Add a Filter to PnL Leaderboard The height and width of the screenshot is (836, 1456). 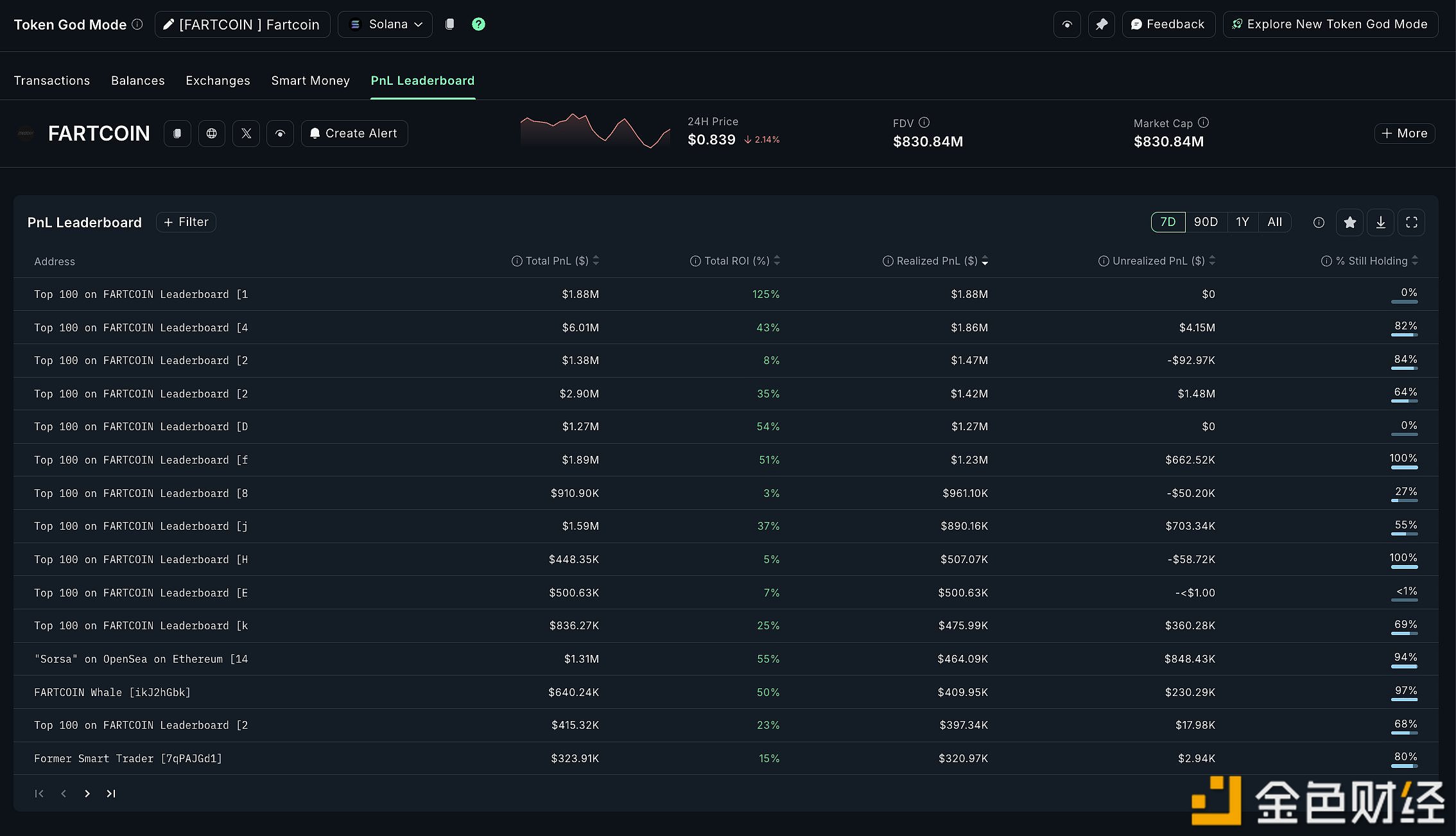click(186, 222)
